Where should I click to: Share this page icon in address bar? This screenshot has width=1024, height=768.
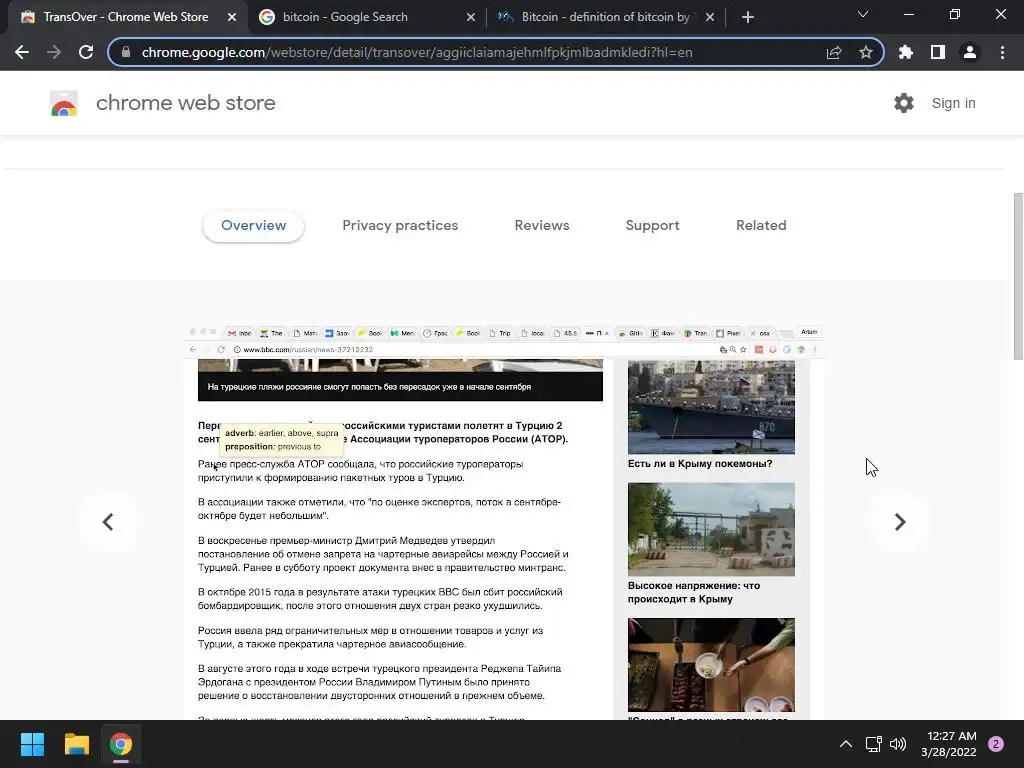click(x=834, y=52)
